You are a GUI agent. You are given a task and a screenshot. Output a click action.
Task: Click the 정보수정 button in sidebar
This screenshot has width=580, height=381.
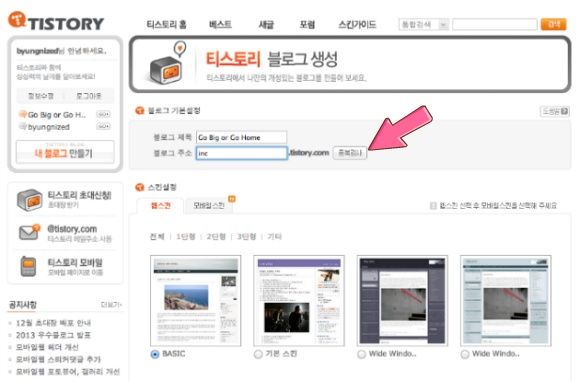pos(41,96)
